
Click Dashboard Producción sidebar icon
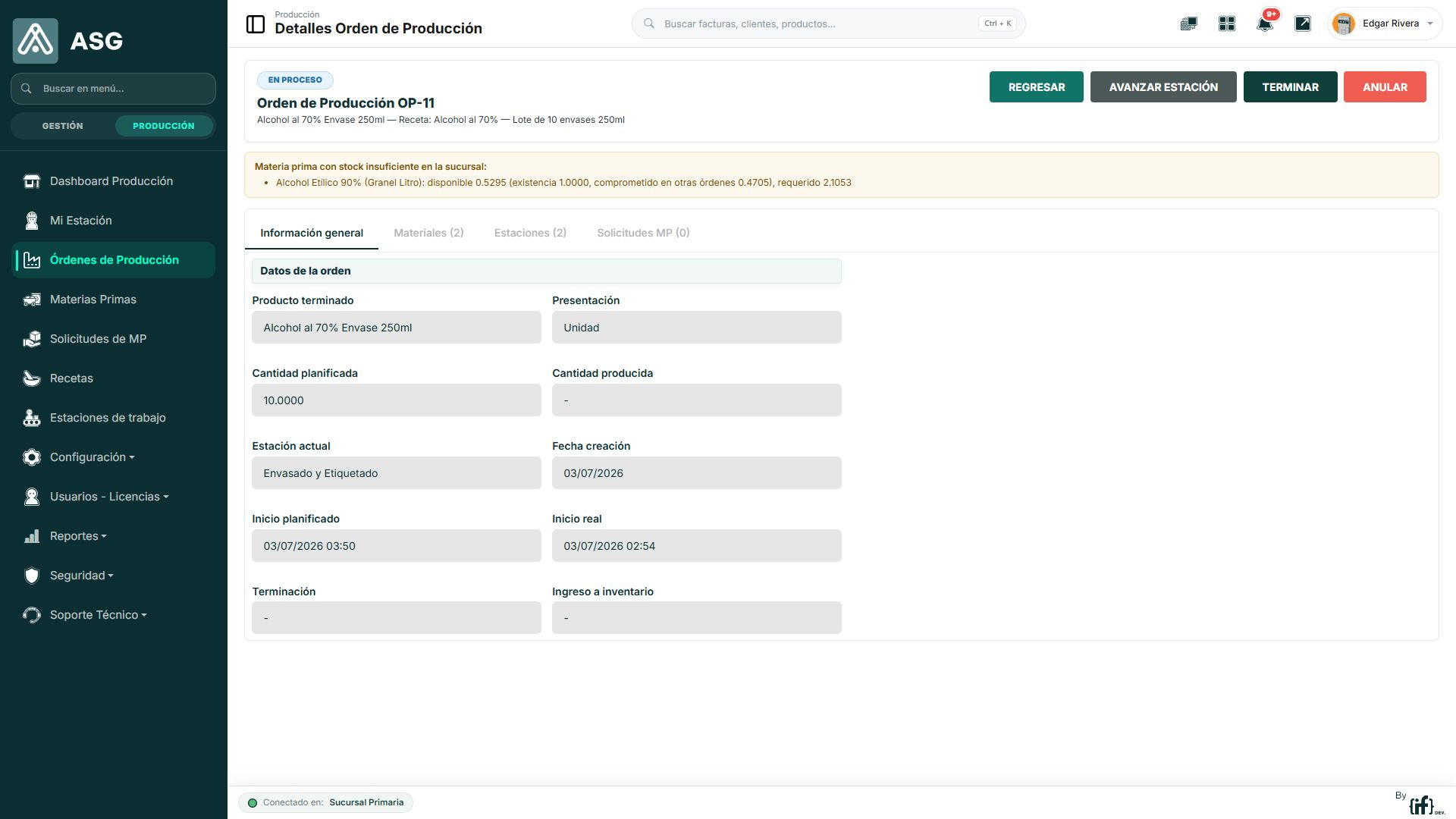click(x=32, y=181)
